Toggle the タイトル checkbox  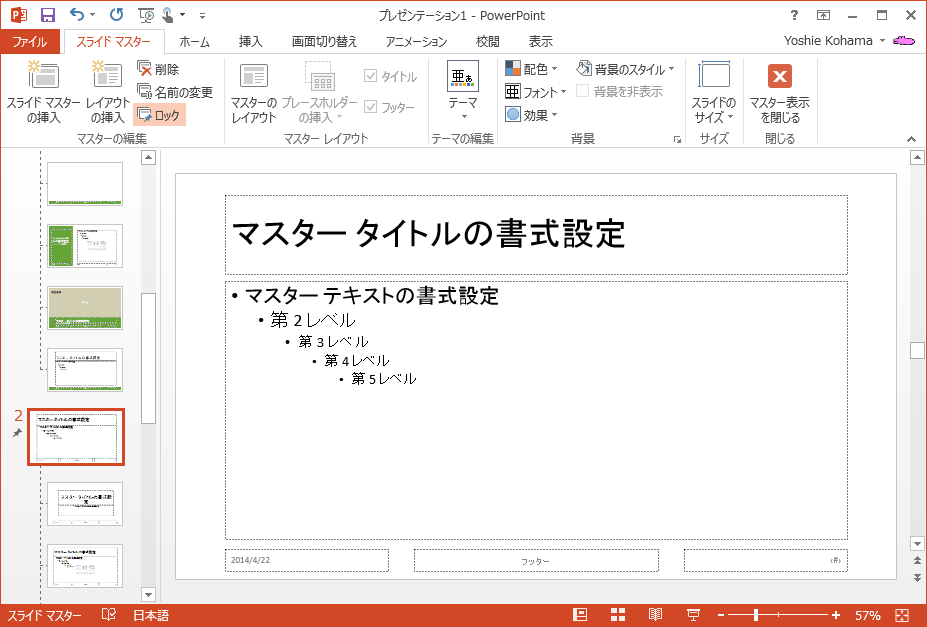point(371,76)
